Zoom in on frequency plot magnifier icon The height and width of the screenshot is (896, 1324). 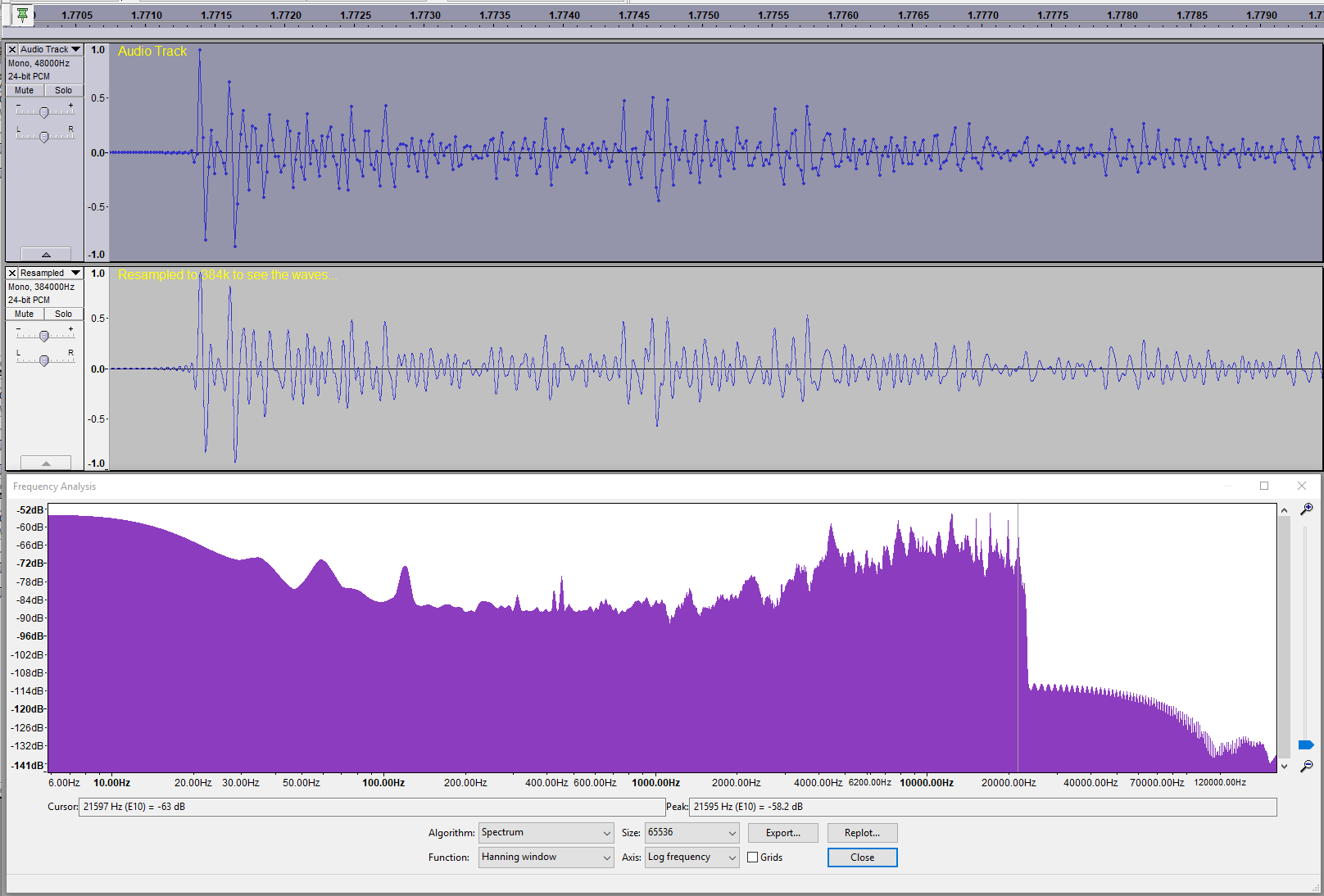pos(1307,509)
